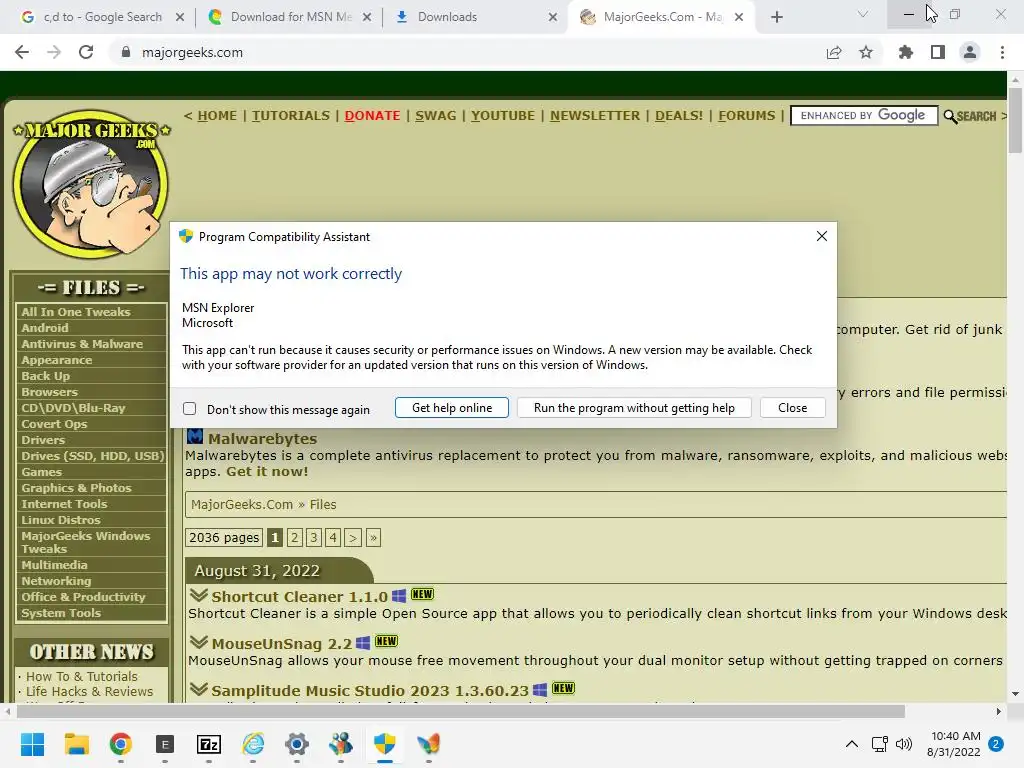This screenshot has height=768, width=1024.
Task: Switch to the Download for MSN tab
Action: coord(291,17)
